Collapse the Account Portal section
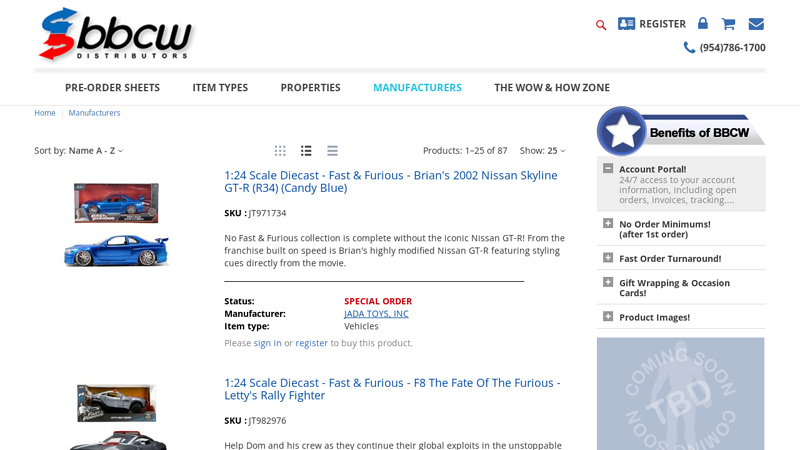The image size is (800, 450). tap(608, 169)
